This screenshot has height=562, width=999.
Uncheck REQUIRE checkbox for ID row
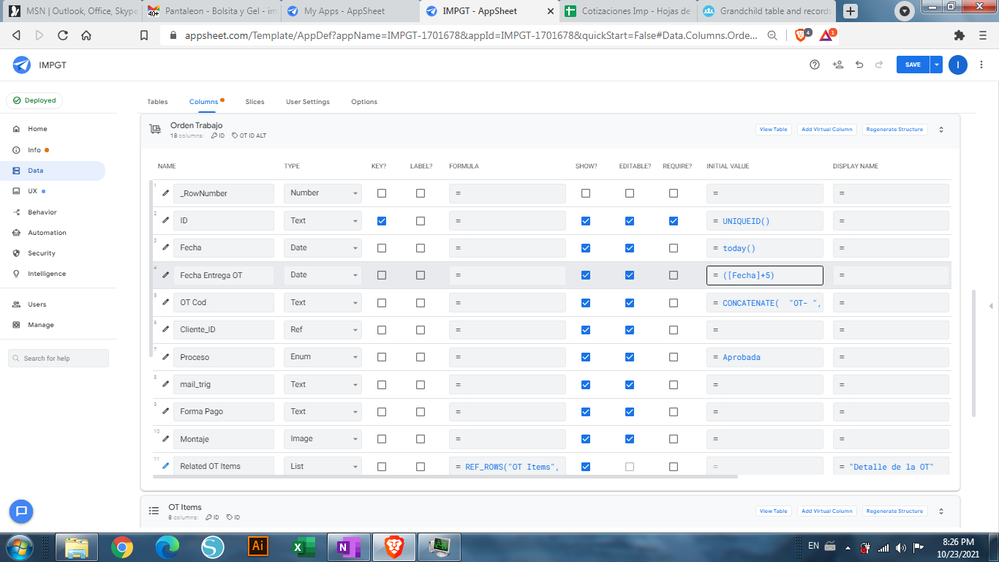click(673, 220)
